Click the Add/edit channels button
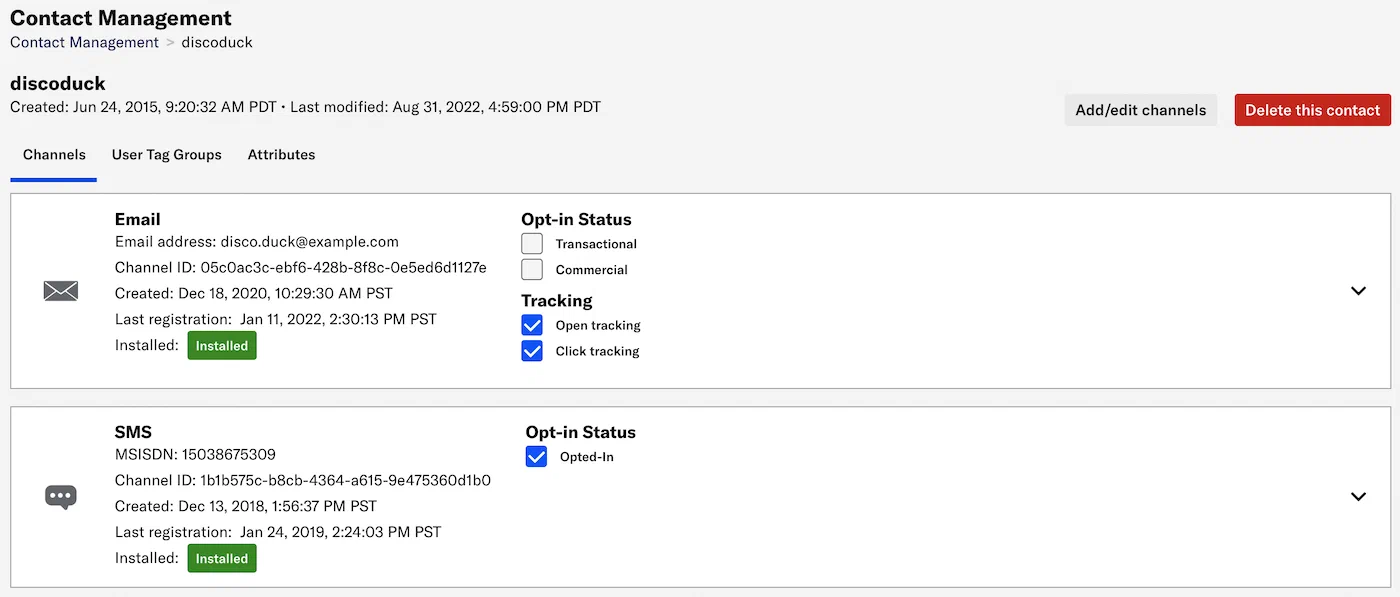1400x597 pixels. point(1141,110)
